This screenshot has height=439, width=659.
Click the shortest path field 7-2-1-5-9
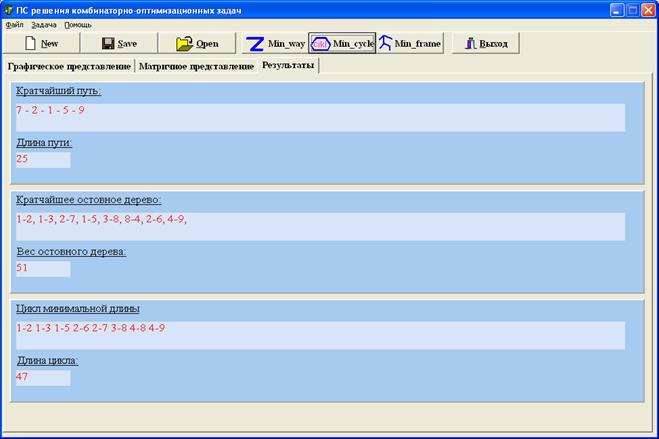point(319,117)
